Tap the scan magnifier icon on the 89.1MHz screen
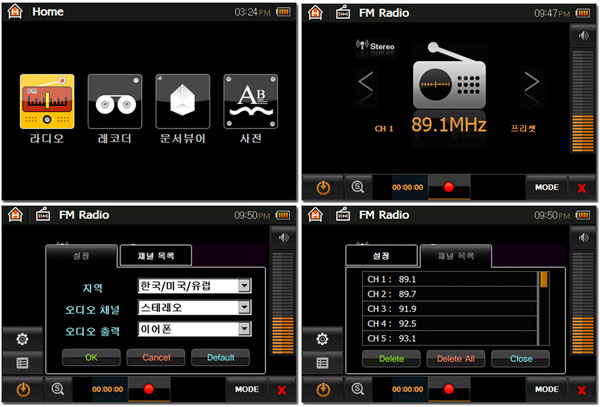This screenshot has width=600, height=407. click(x=357, y=187)
